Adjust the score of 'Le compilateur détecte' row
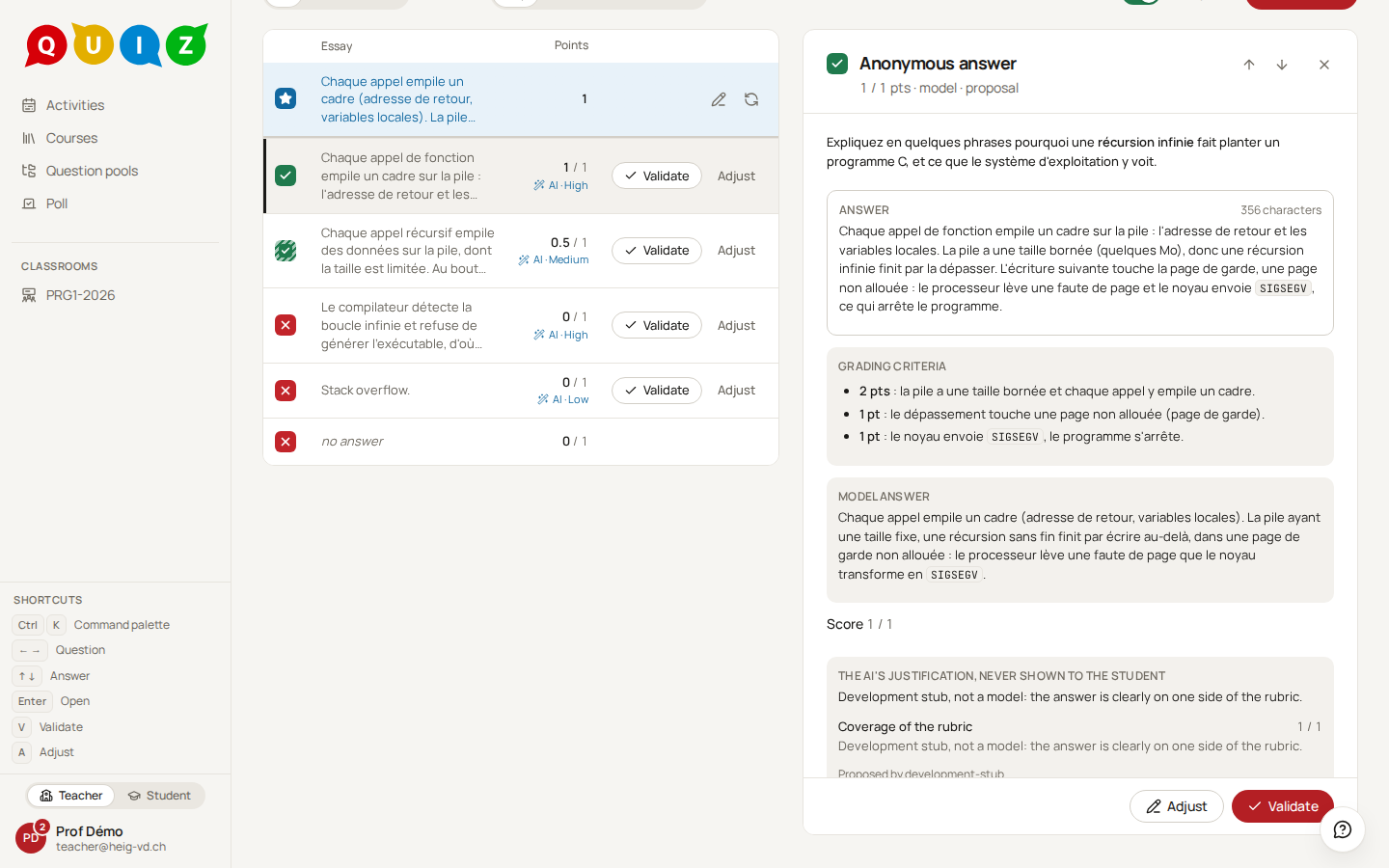Viewport: 1389px width, 868px height. tap(736, 325)
